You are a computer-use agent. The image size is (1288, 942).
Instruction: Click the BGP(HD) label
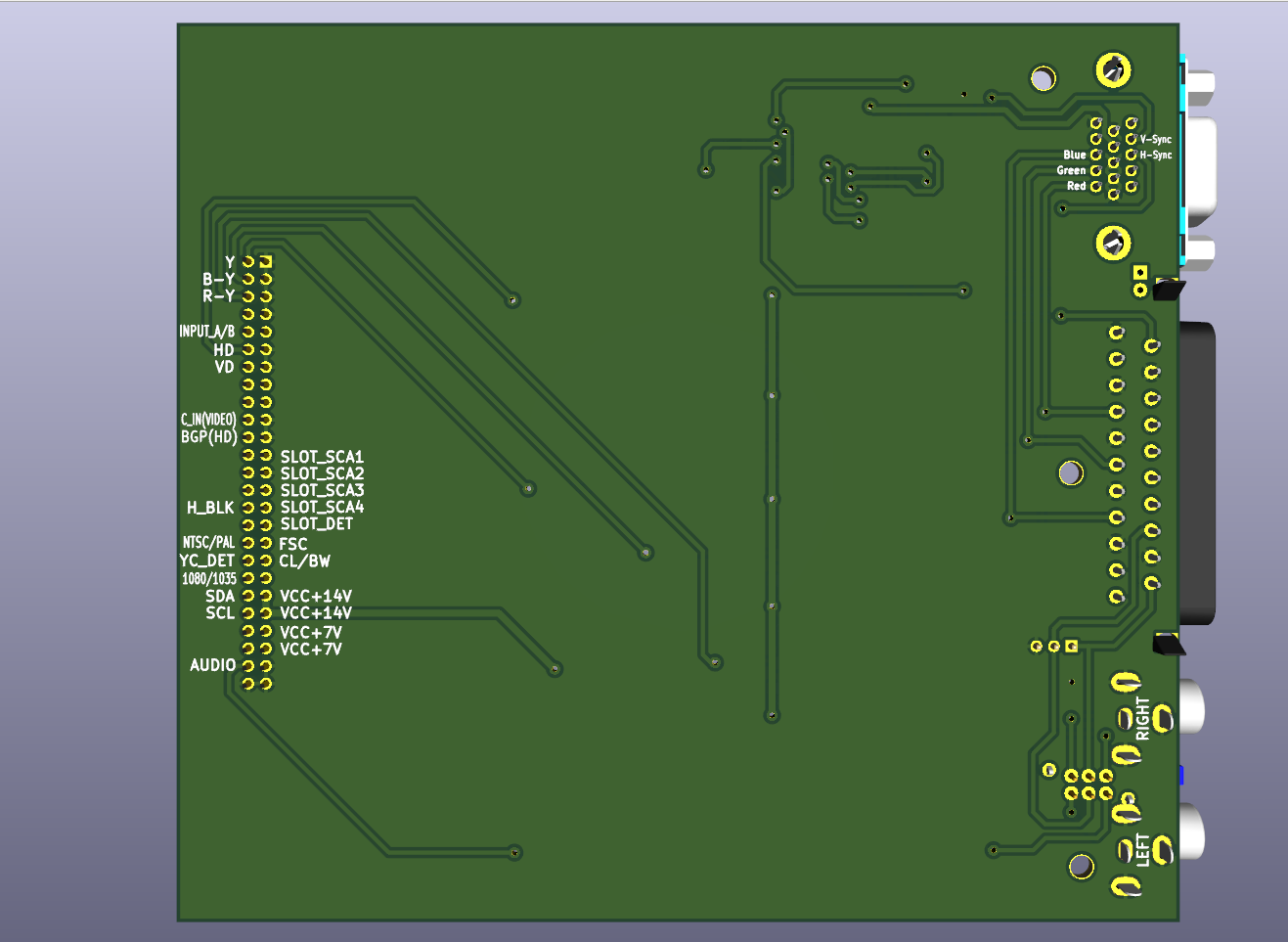pyautogui.click(x=208, y=437)
